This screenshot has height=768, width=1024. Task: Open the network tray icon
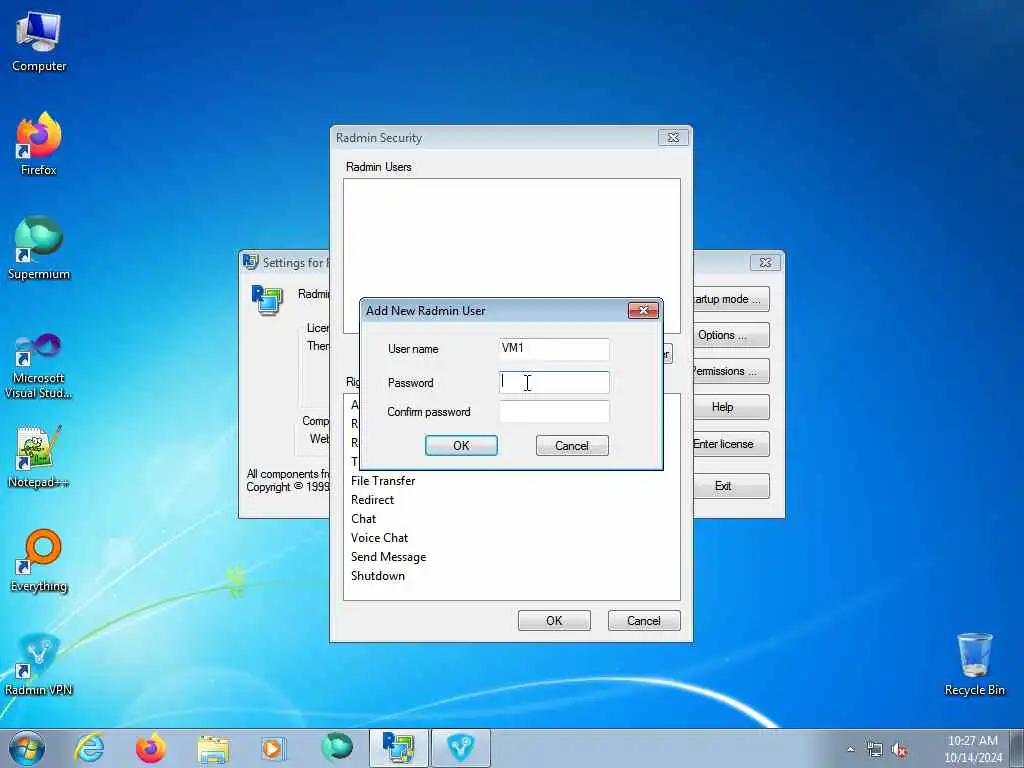point(874,750)
